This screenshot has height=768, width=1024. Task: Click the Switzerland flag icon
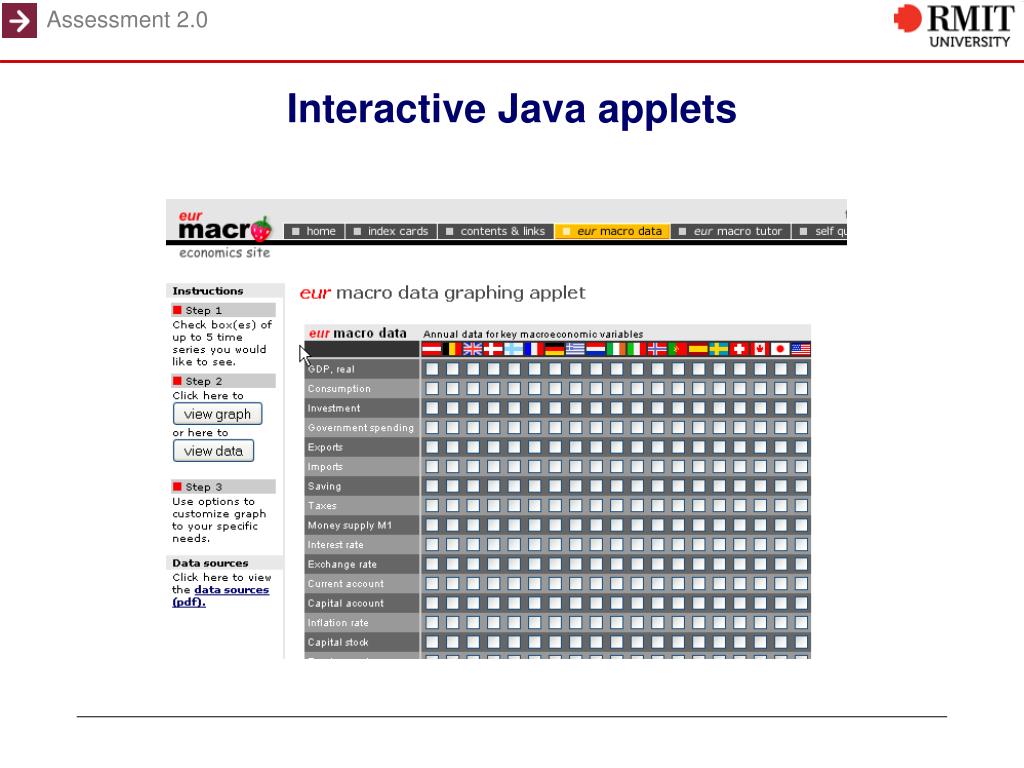739,349
